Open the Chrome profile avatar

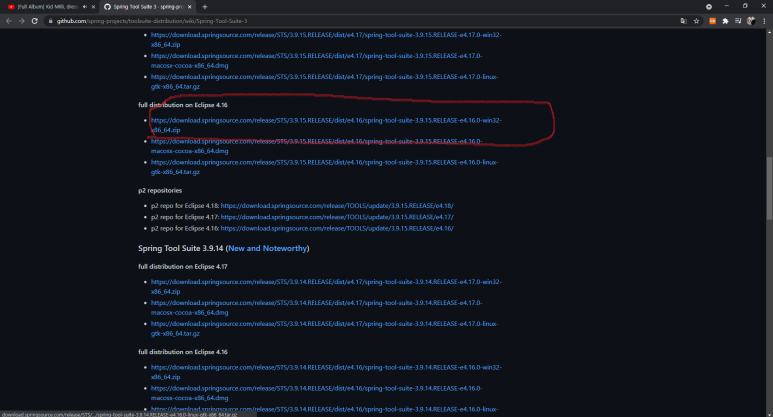(751, 21)
